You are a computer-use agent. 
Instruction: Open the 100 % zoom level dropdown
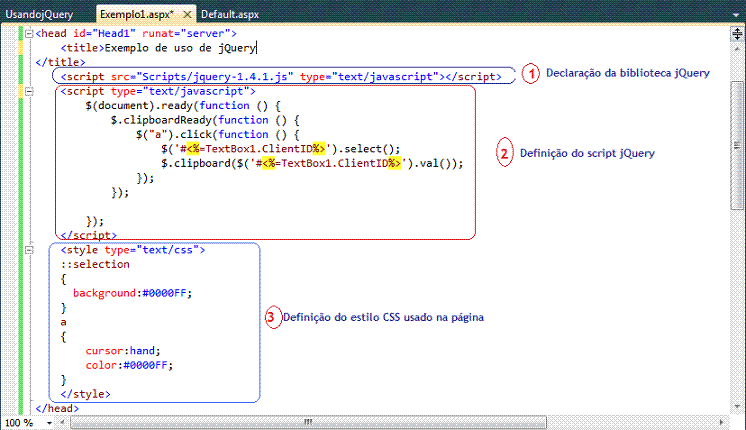pyautogui.click(x=49, y=423)
